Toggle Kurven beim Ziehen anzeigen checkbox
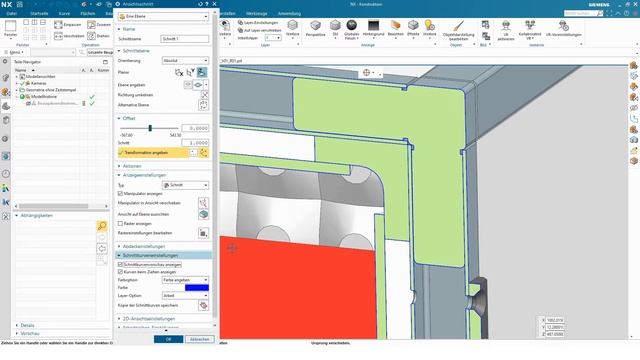Screen dimensions: 640x360 pos(120,272)
